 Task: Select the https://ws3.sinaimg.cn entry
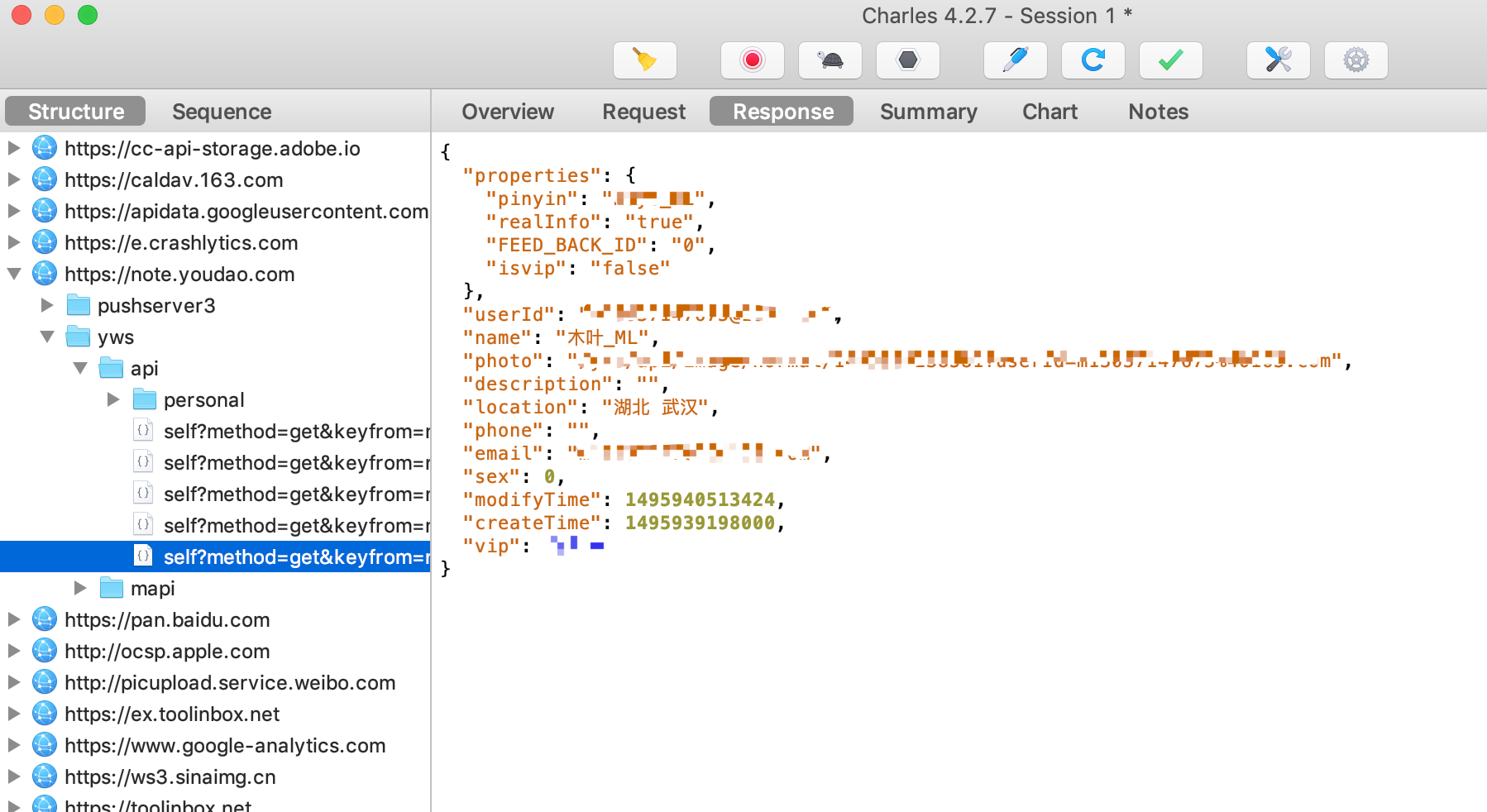tap(170, 776)
